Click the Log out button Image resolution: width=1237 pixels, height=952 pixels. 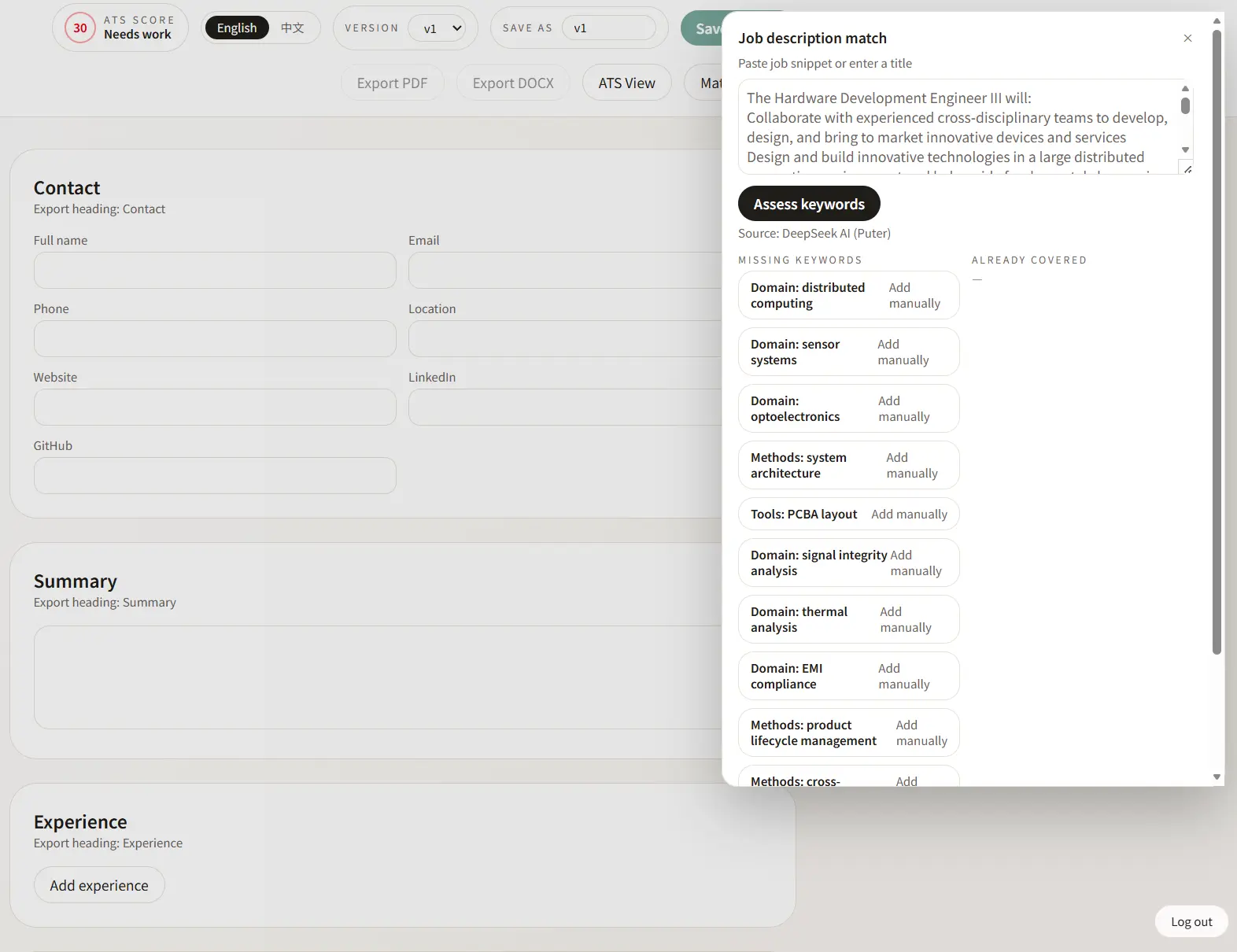1191,921
